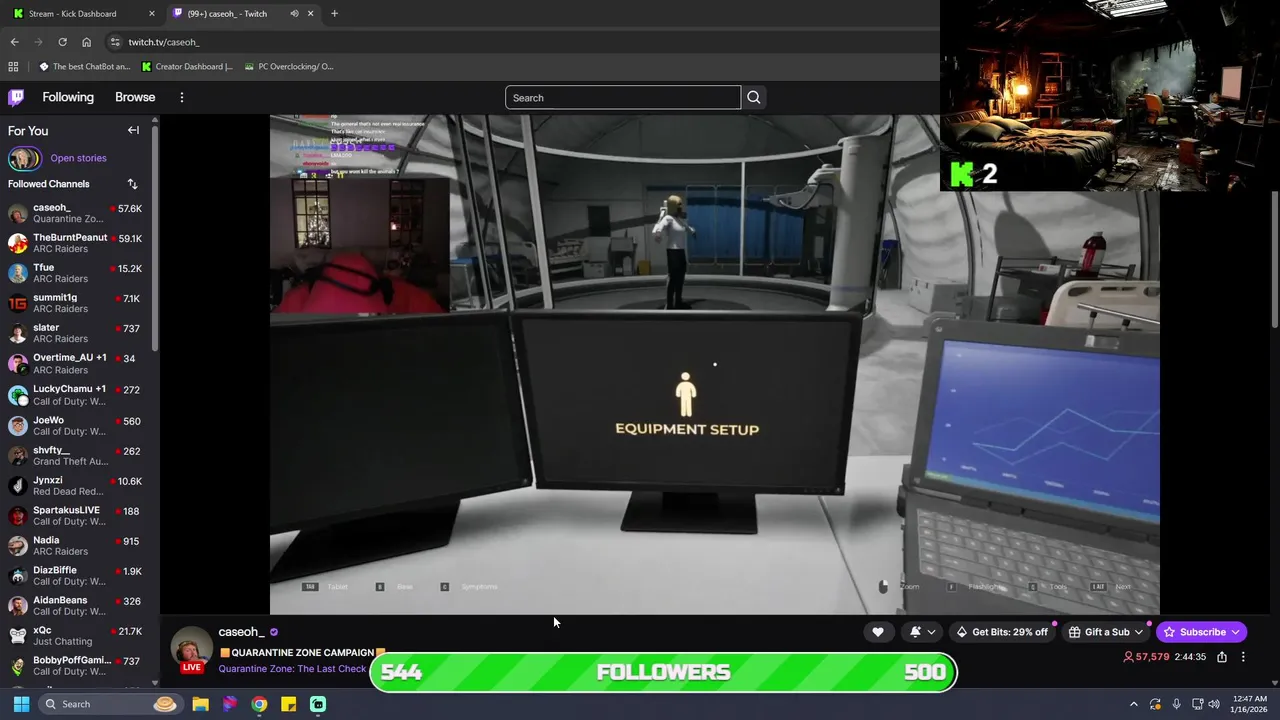Click the microphone icon in system tray
This screenshot has width=1280, height=720.
click(1176, 704)
